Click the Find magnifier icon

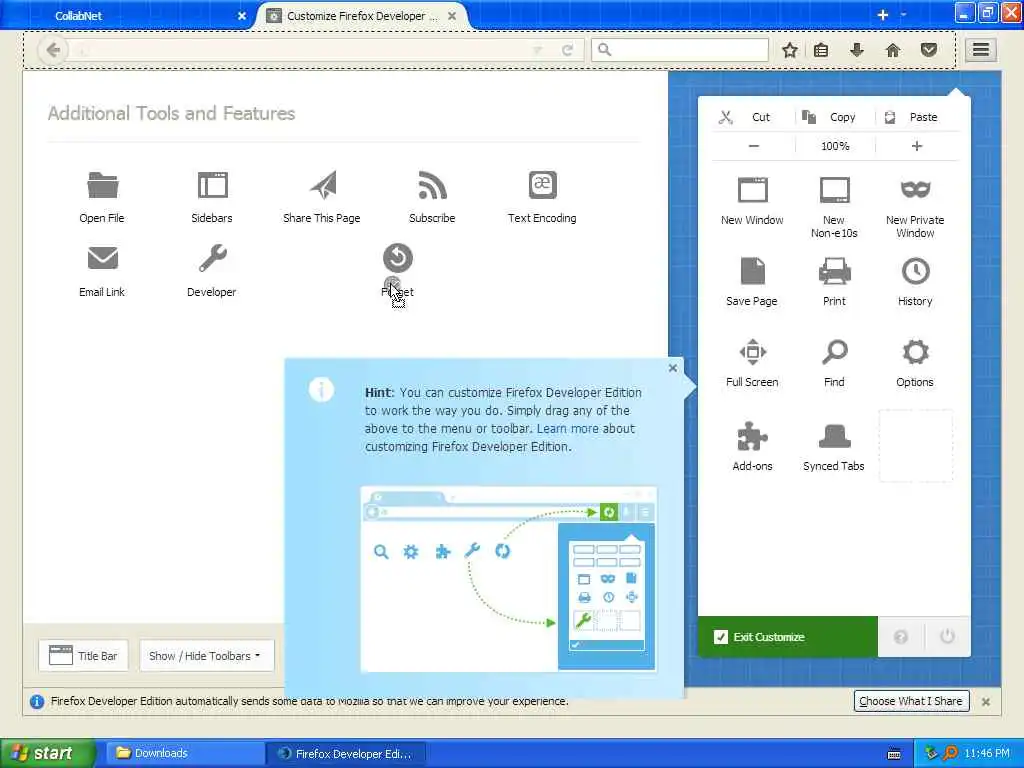(x=835, y=352)
